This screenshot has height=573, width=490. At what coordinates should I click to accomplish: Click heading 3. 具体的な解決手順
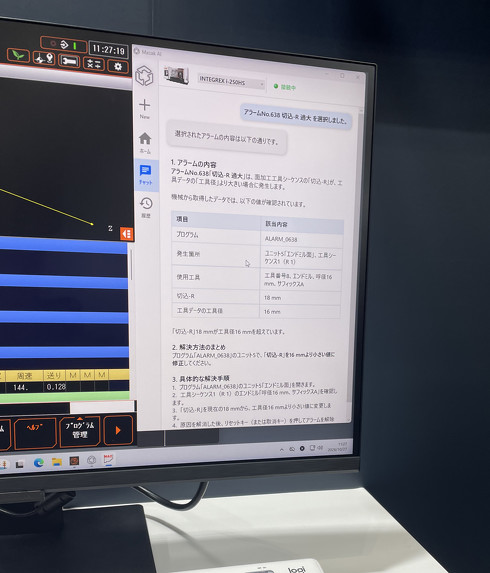pos(201,378)
